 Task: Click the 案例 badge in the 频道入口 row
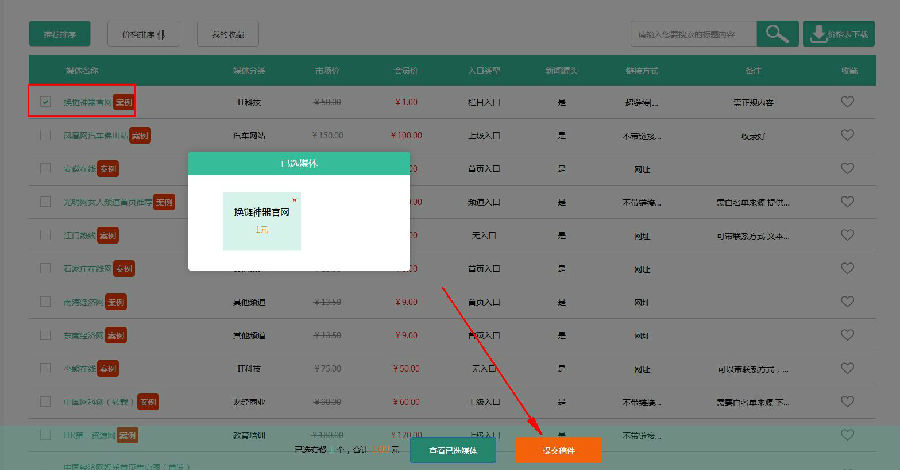tap(164, 202)
